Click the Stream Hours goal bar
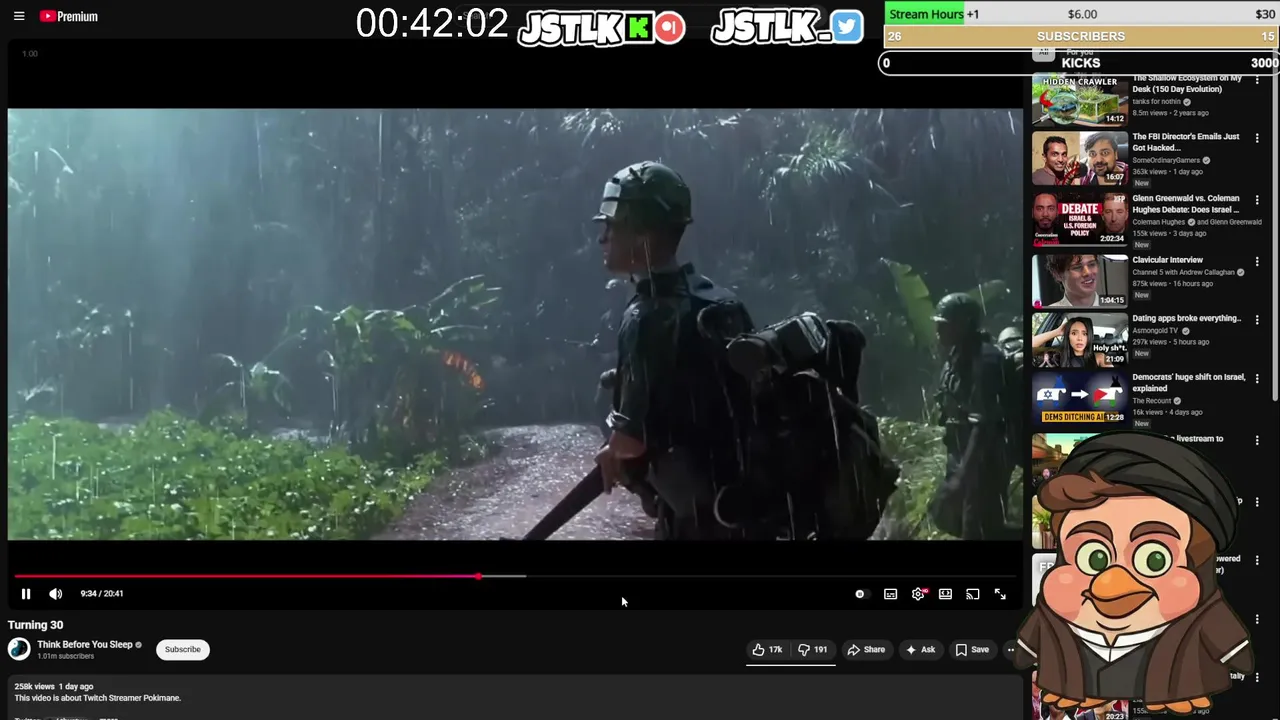This screenshot has width=1280, height=720. [1081, 14]
